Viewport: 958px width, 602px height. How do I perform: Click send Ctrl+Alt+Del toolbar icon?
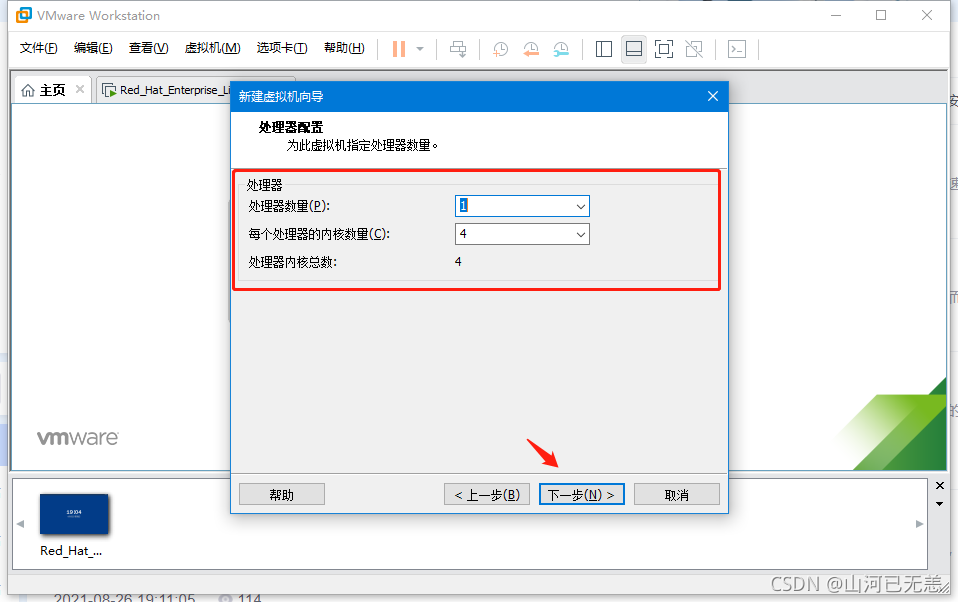click(x=458, y=49)
